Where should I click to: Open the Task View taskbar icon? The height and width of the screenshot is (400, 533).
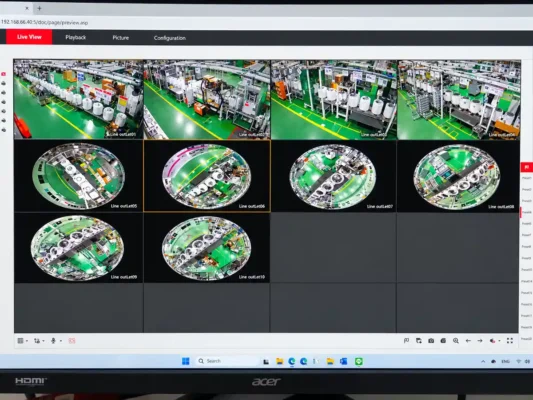(x=266, y=362)
